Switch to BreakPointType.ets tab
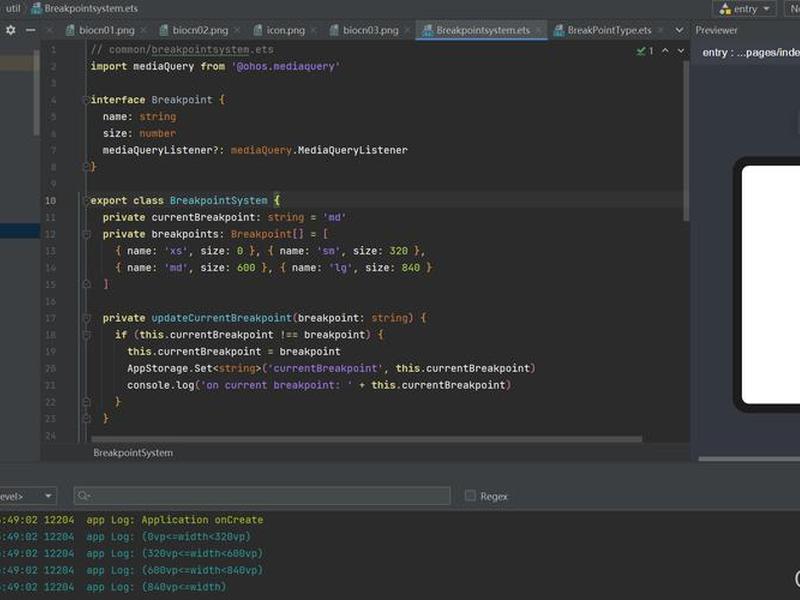 click(609, 31)
